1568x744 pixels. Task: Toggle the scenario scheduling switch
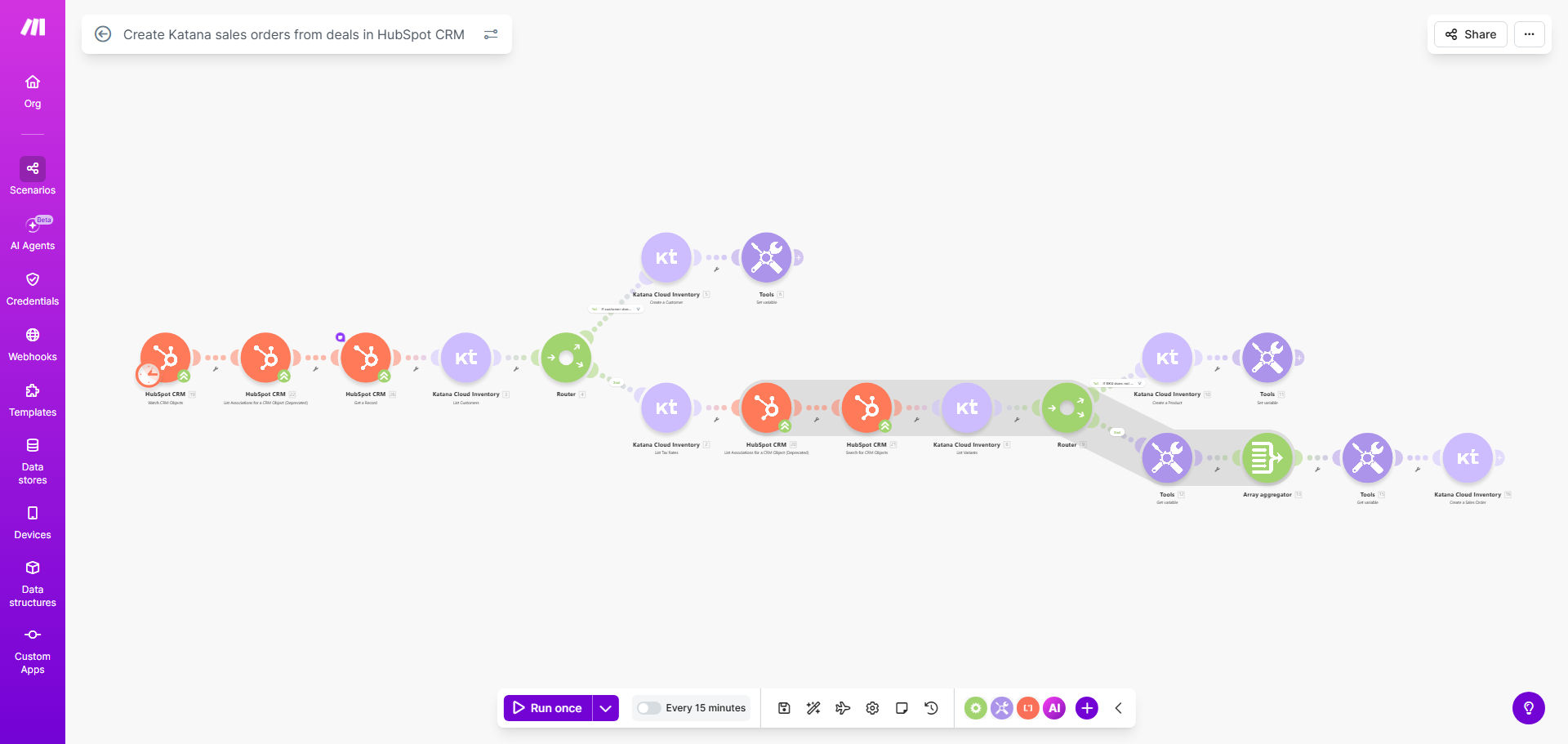coord(649,708)
